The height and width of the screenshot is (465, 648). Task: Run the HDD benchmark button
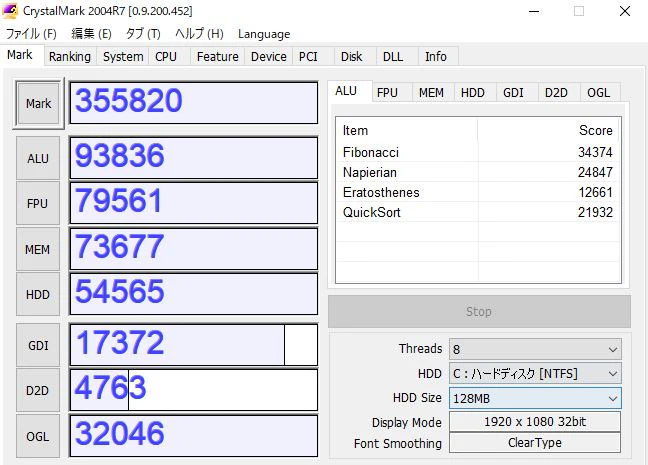[38, 294]
